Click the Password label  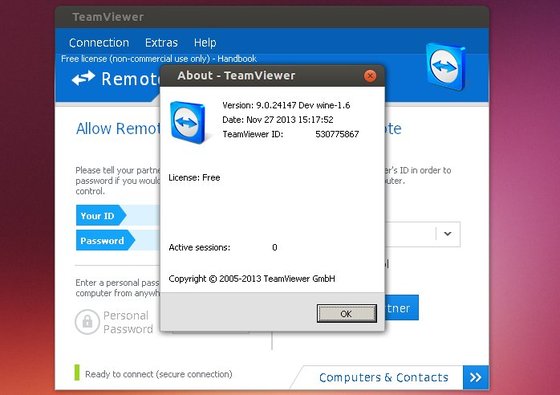(x=106, y=241)
